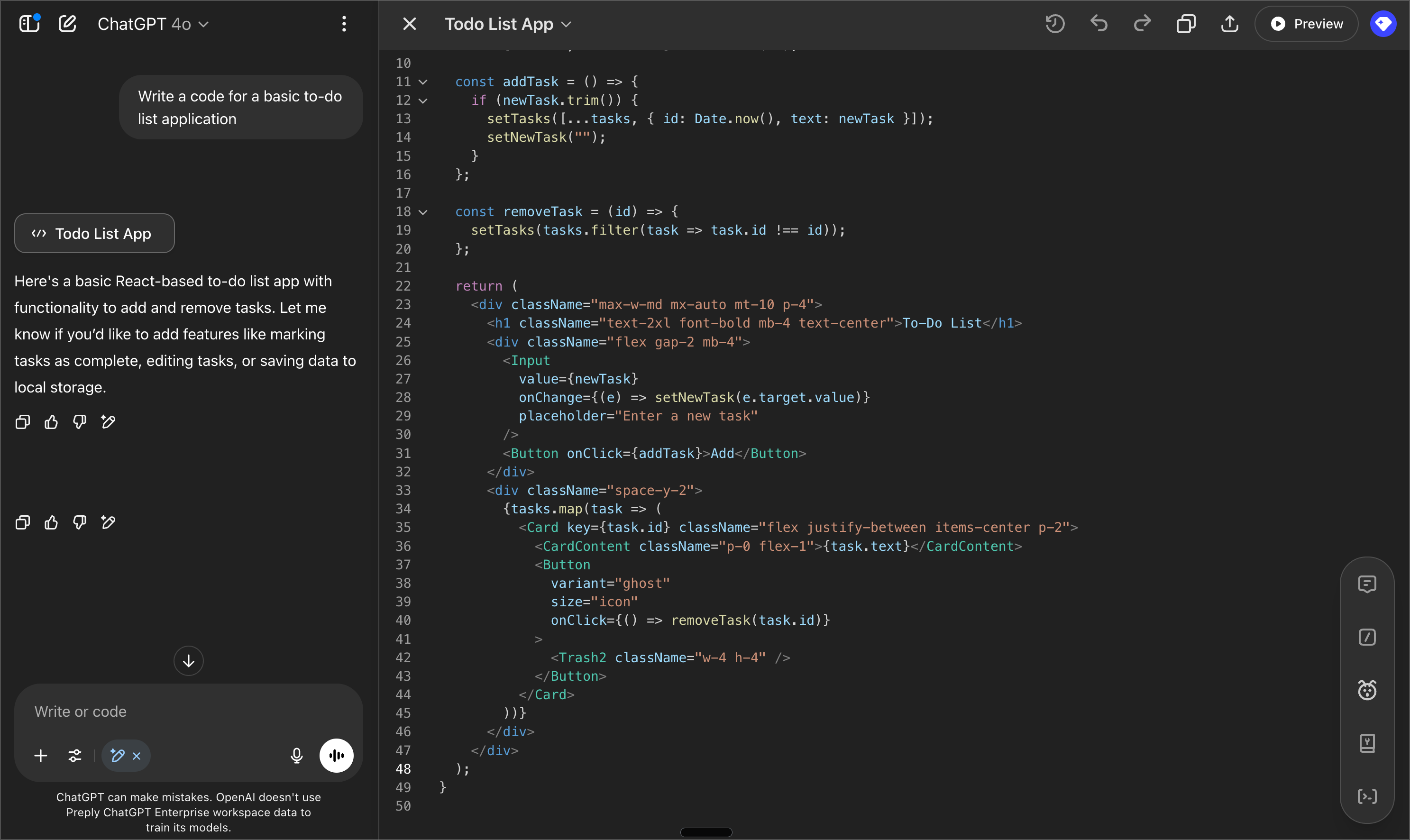
Task: Toggle the sidebar panel icon
Action: pos(29,24)
